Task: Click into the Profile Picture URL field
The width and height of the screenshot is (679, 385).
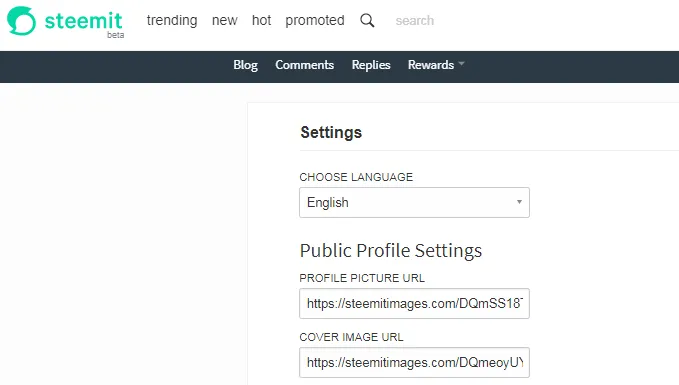Action: pos(414,304)
